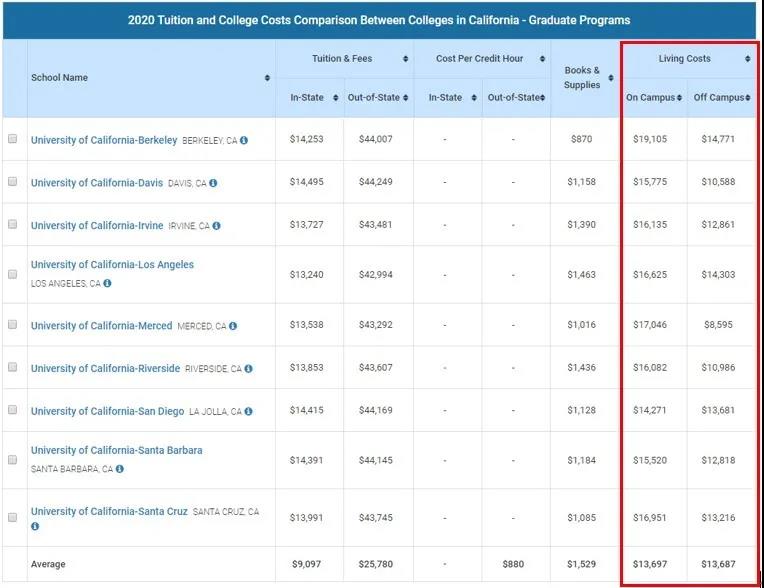The width and height of the screenshot is (764, 588).
Task: Check the UC Santa Barbara row checkbox
Action: click(13, 460)
